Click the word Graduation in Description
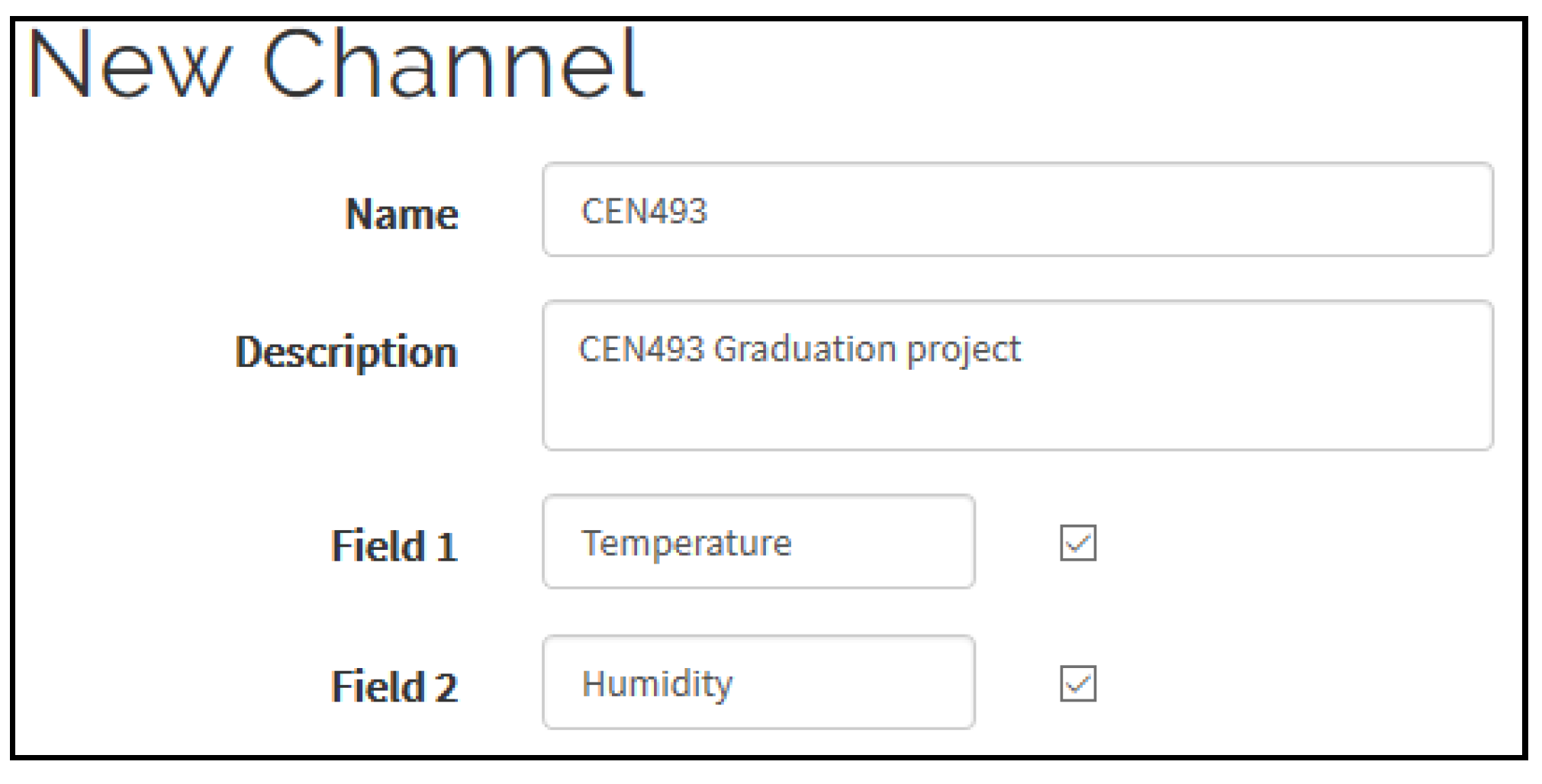1542x784 pixels. tap(804, 349)
